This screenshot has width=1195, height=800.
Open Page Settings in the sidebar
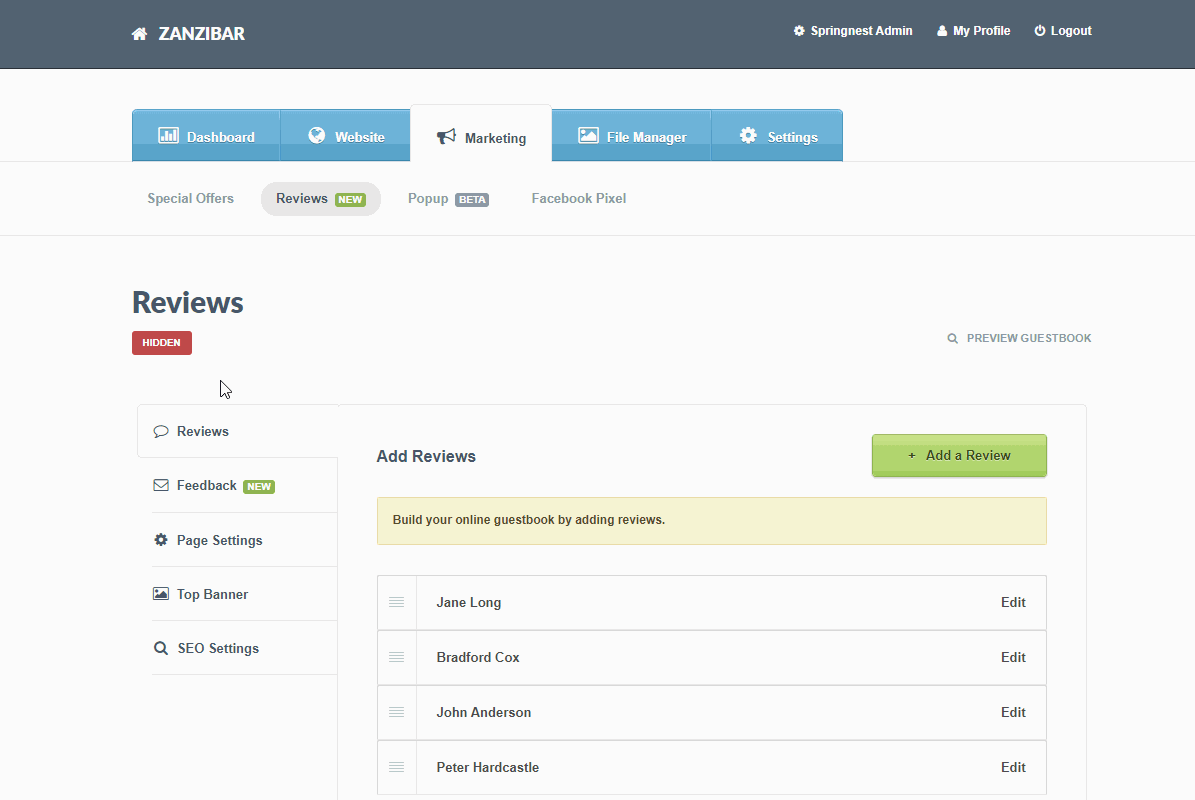pyautogui.click(x=218, y=540)
